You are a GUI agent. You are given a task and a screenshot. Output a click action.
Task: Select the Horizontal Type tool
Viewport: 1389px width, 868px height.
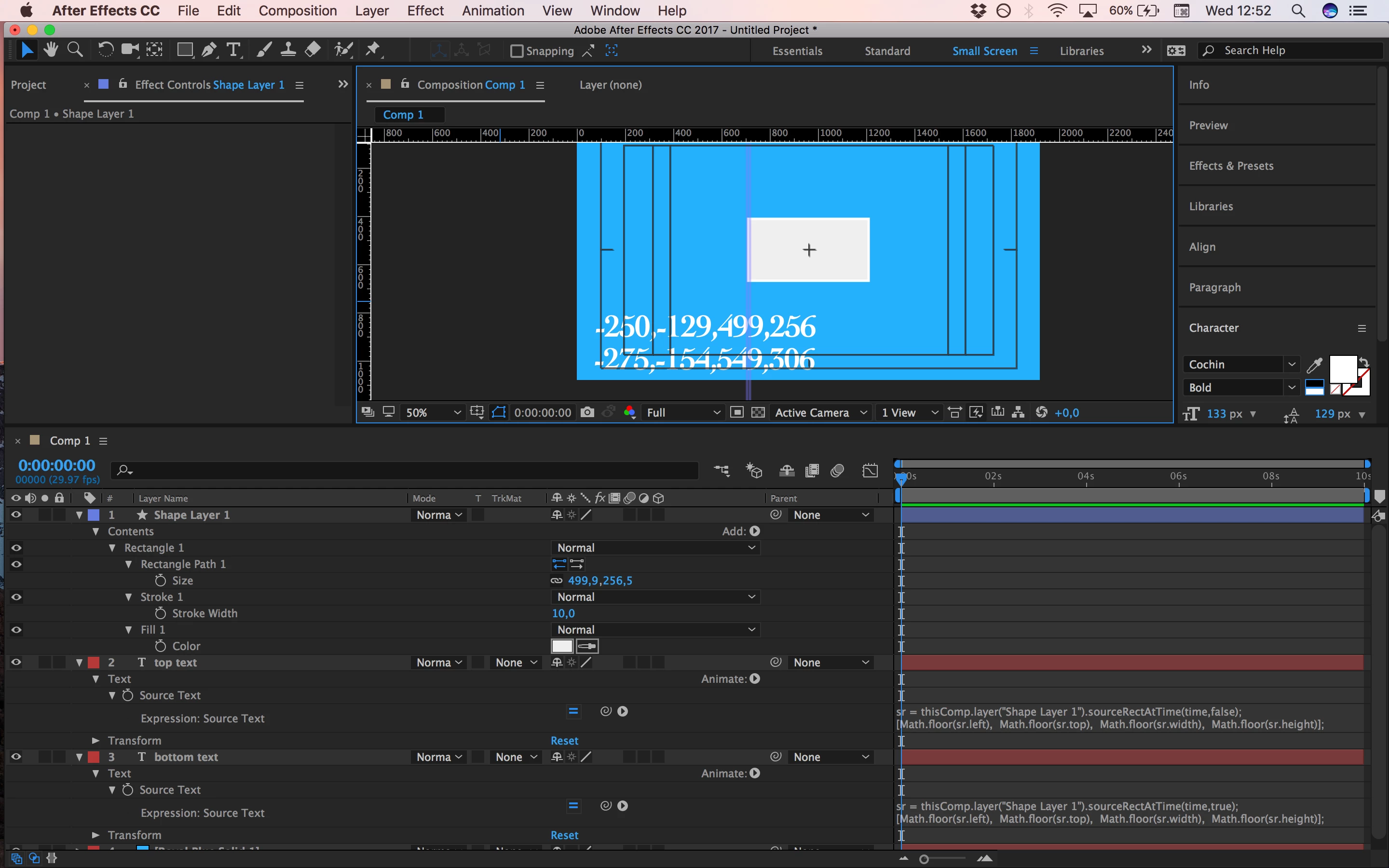point(233,51)
